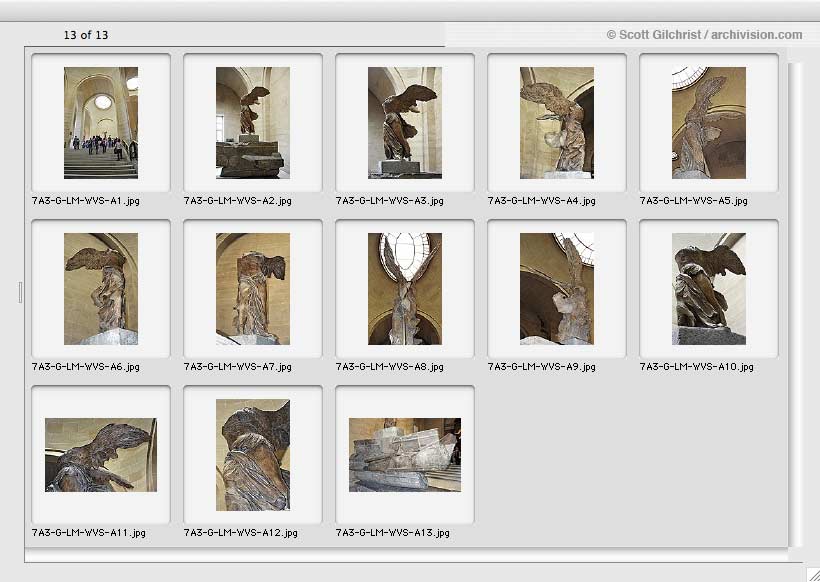The image size is (820, 582).
Task: Select thumbnail of 7A3-G-LM-WVS-A11.jpg
Action: pyautogui.click(x=101, y=455)
